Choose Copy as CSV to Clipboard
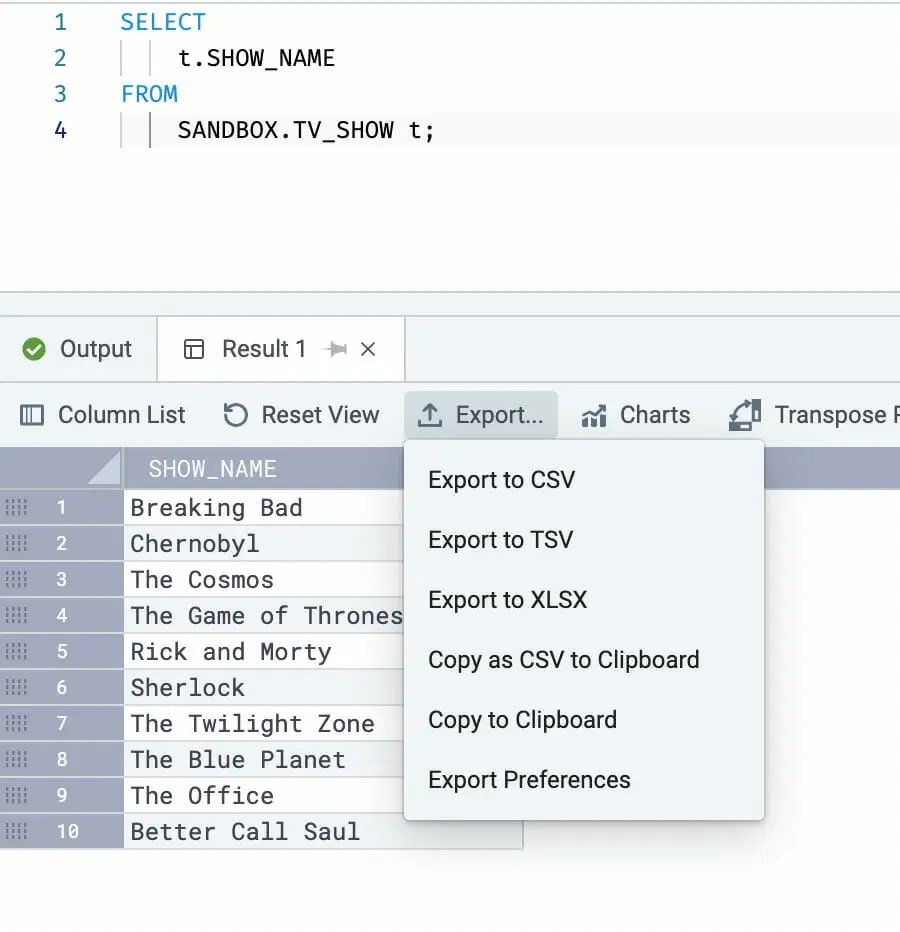Viewport: 900px width, 932px height. tap(563, 660)
